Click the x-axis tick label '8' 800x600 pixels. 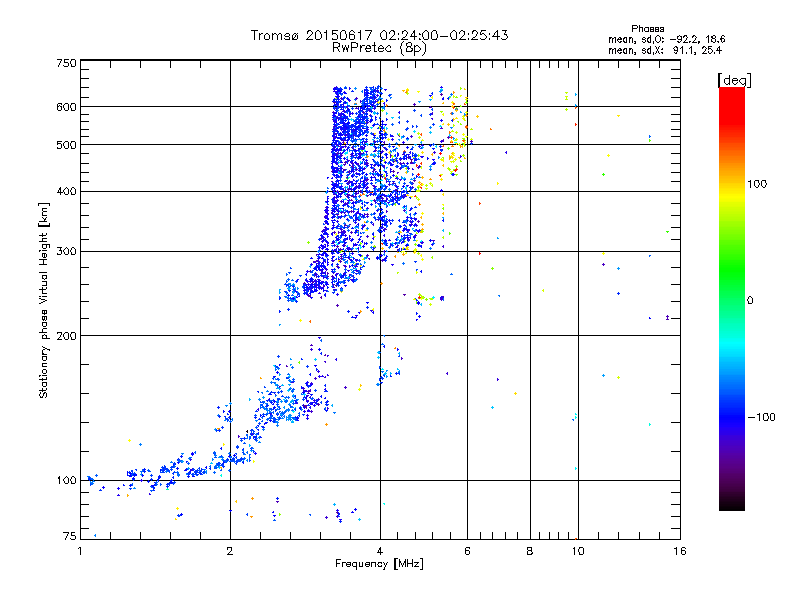530,551
